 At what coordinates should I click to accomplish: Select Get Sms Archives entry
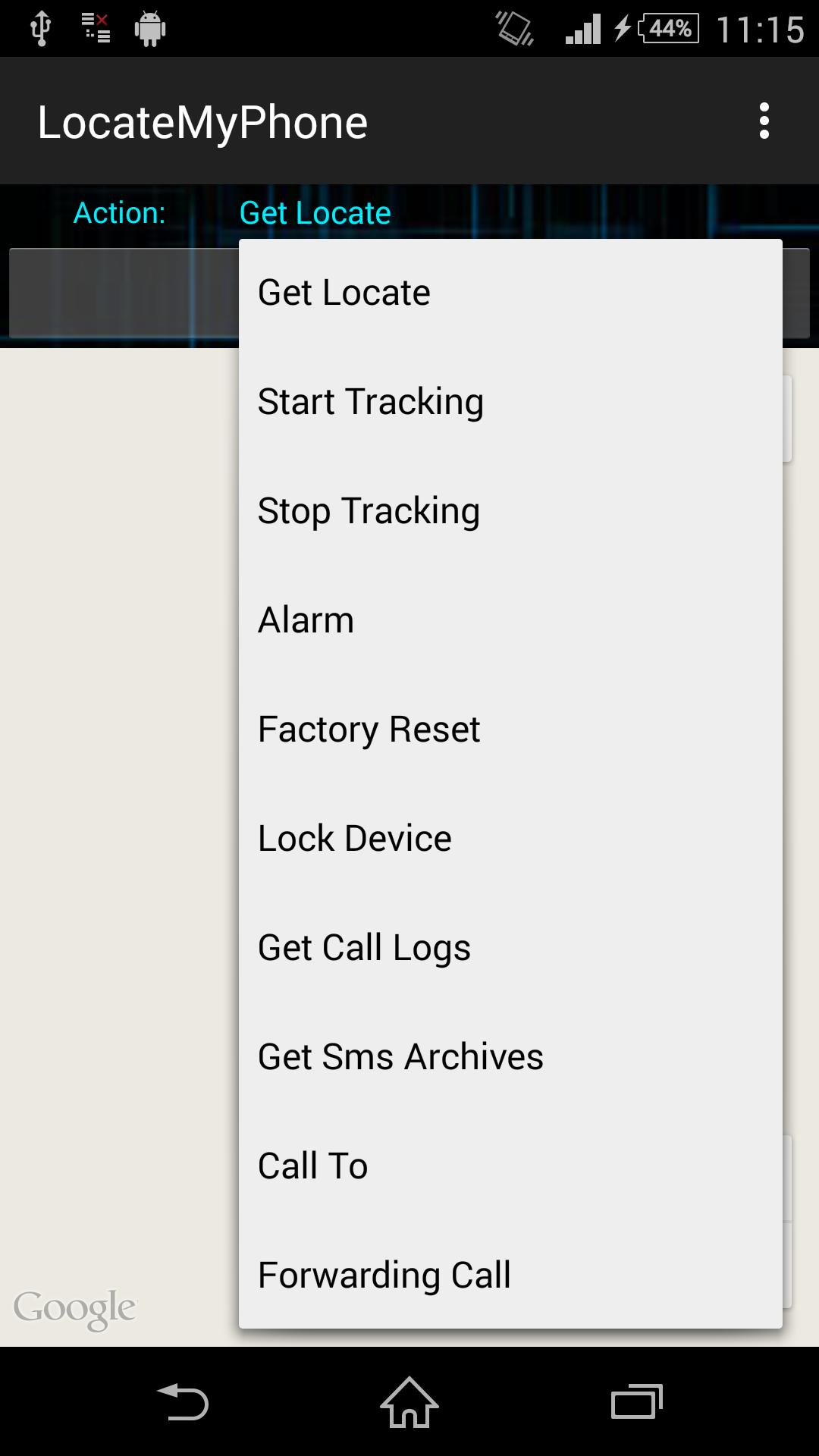tap(510, 1057)
